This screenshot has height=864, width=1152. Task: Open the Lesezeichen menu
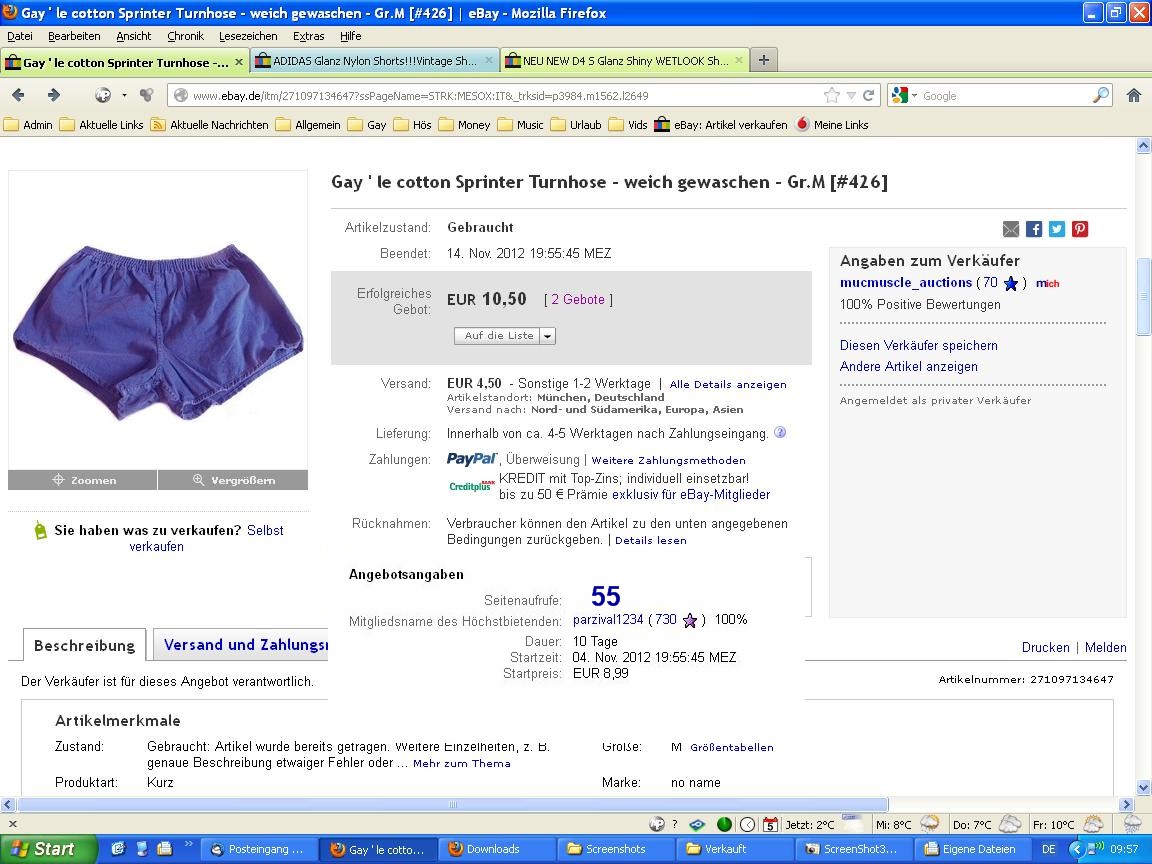[x=248, y=36]
